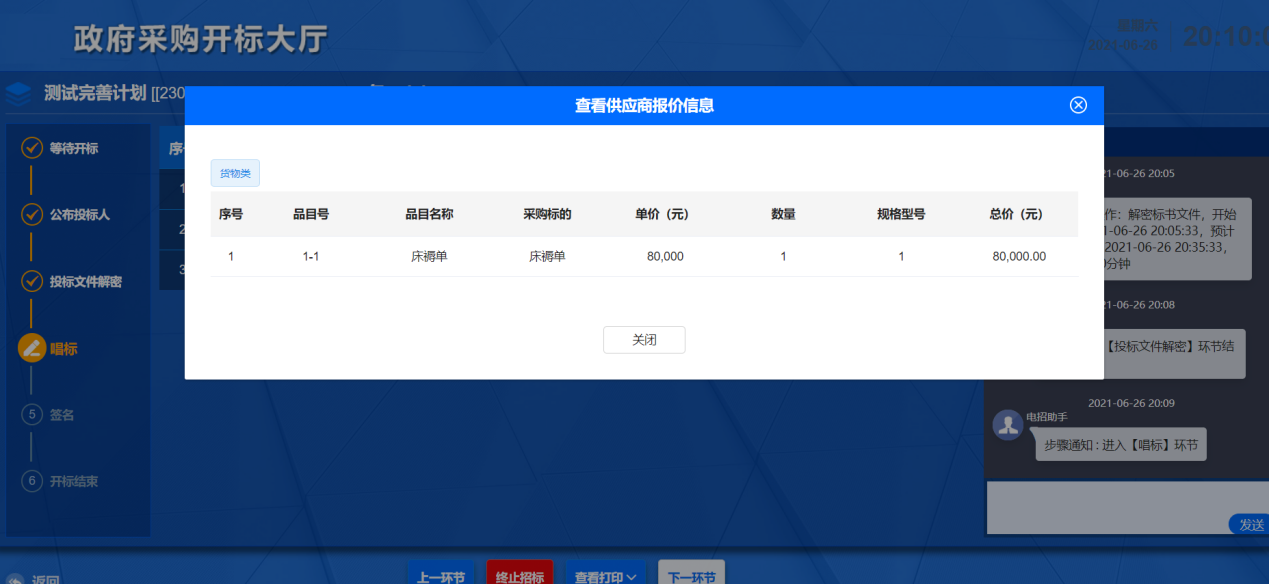This screenshot has width=1269, height=584.
Task: Close the supplier quotation dialog with X icon
Action: (1078, 105)
